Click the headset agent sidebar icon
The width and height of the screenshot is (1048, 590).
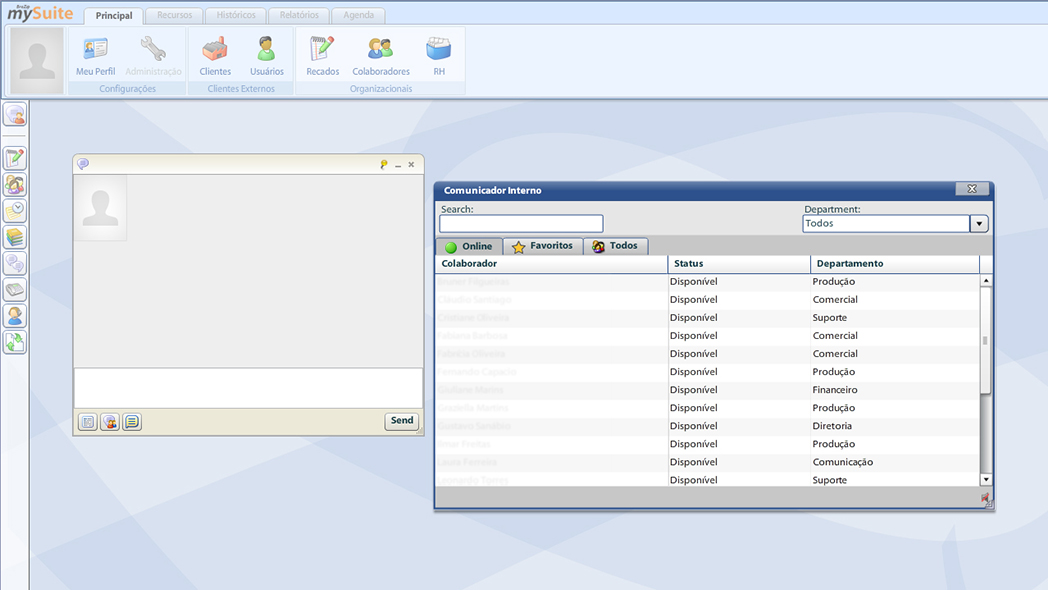[15, 315]
